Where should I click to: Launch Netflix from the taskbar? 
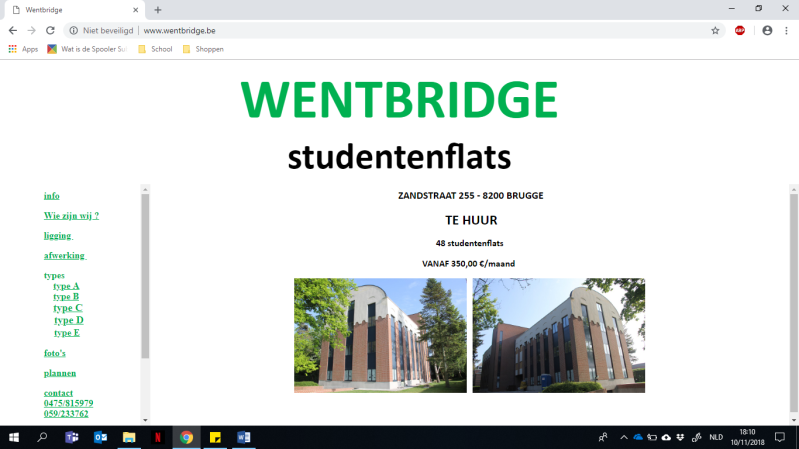(x=158, y=437)
